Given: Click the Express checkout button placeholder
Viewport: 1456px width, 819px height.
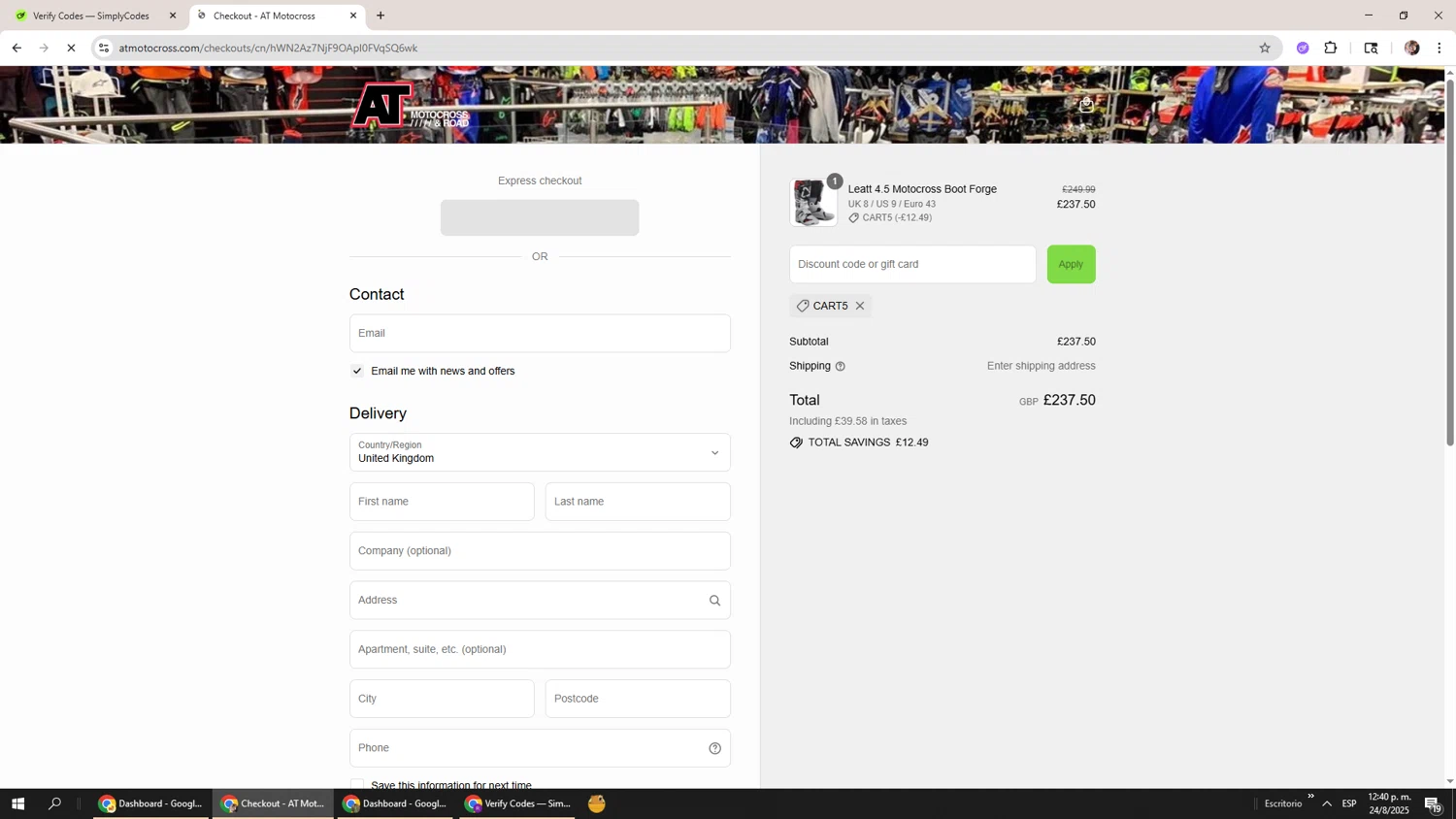Looking at the screenshot, I should point(540,217).
